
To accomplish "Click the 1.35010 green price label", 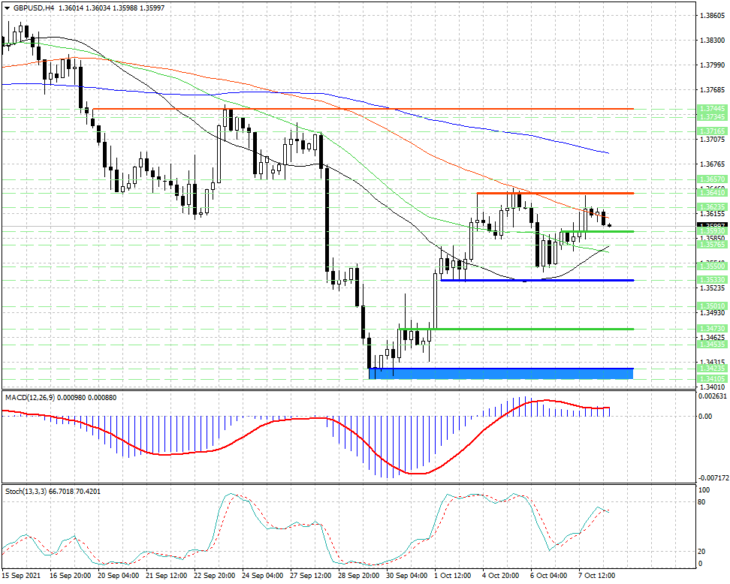I will click(x=712, y=306).
